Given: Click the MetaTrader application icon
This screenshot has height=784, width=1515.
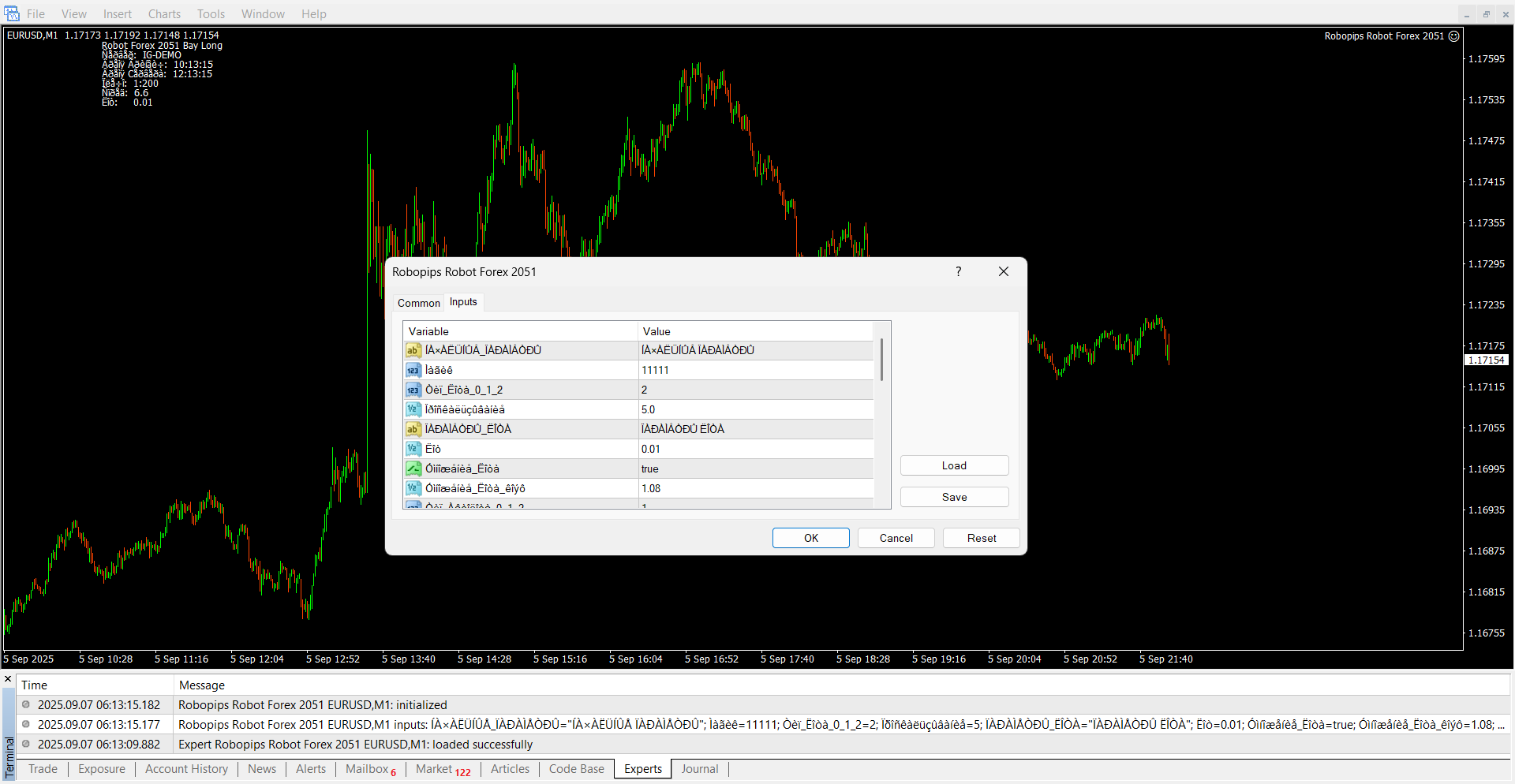Looking at the screenshot, I should pyautogui.click(x=12, y=13).
